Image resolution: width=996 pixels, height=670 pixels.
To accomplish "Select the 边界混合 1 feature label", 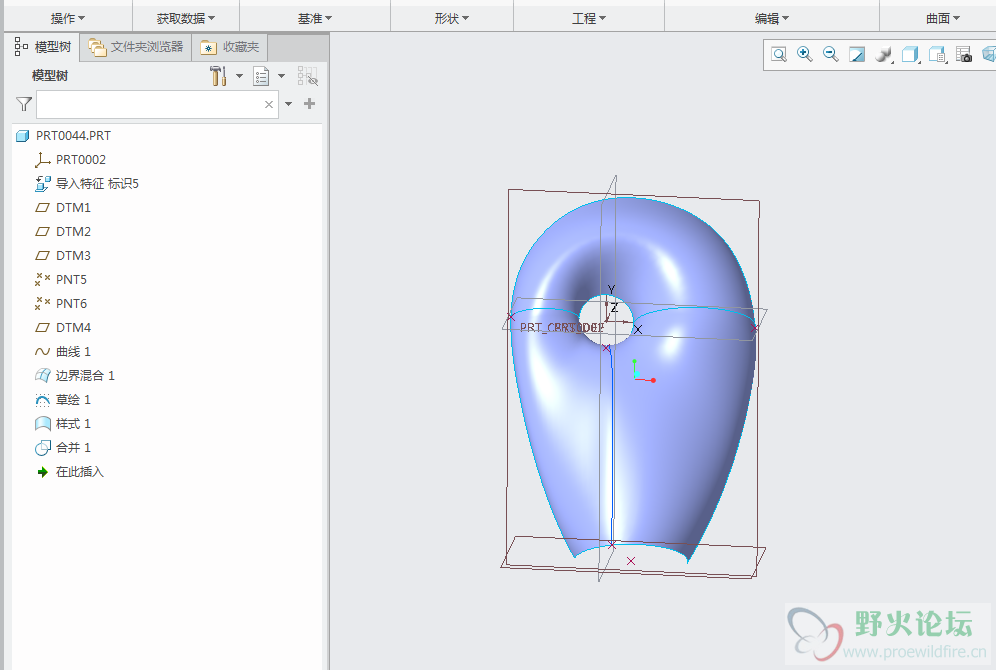I will 85,376.
